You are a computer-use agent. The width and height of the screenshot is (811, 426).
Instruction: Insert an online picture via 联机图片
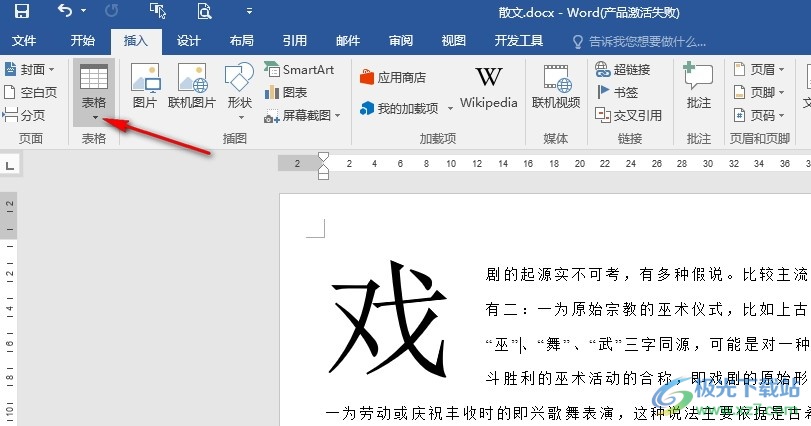click(192, 86)
